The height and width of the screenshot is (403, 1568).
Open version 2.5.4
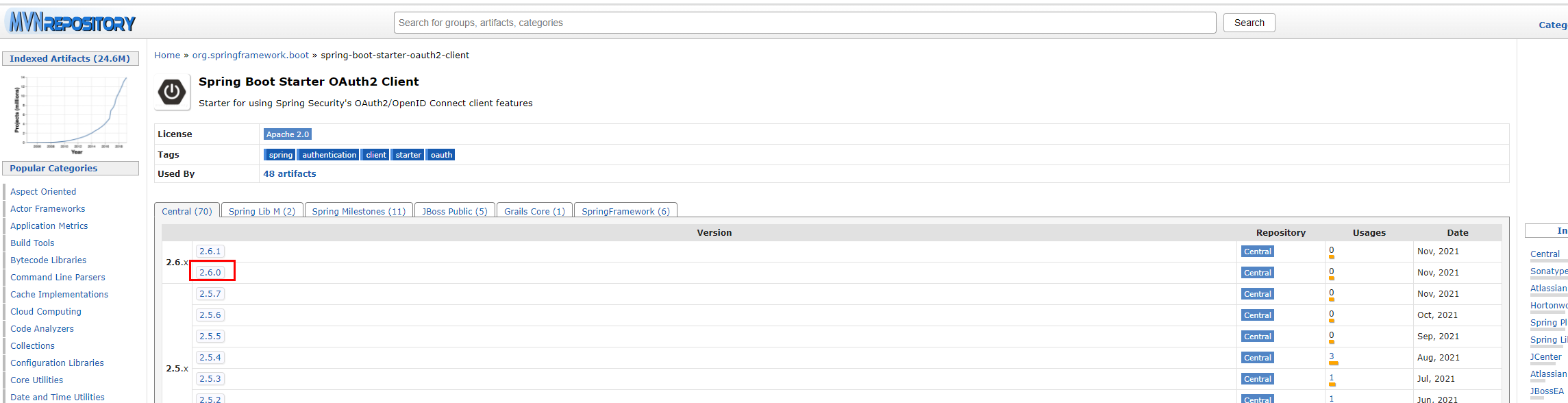(210, 358)
